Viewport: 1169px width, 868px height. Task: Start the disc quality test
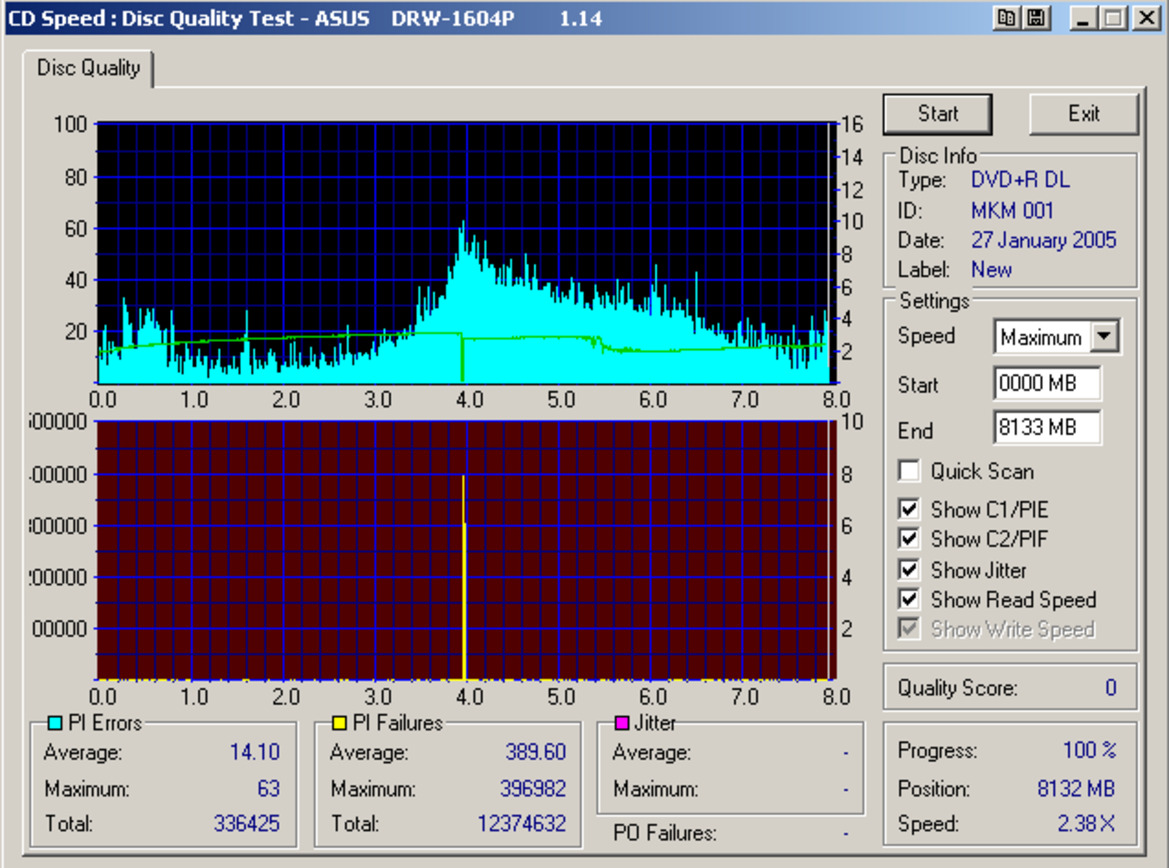coord(937,114)
